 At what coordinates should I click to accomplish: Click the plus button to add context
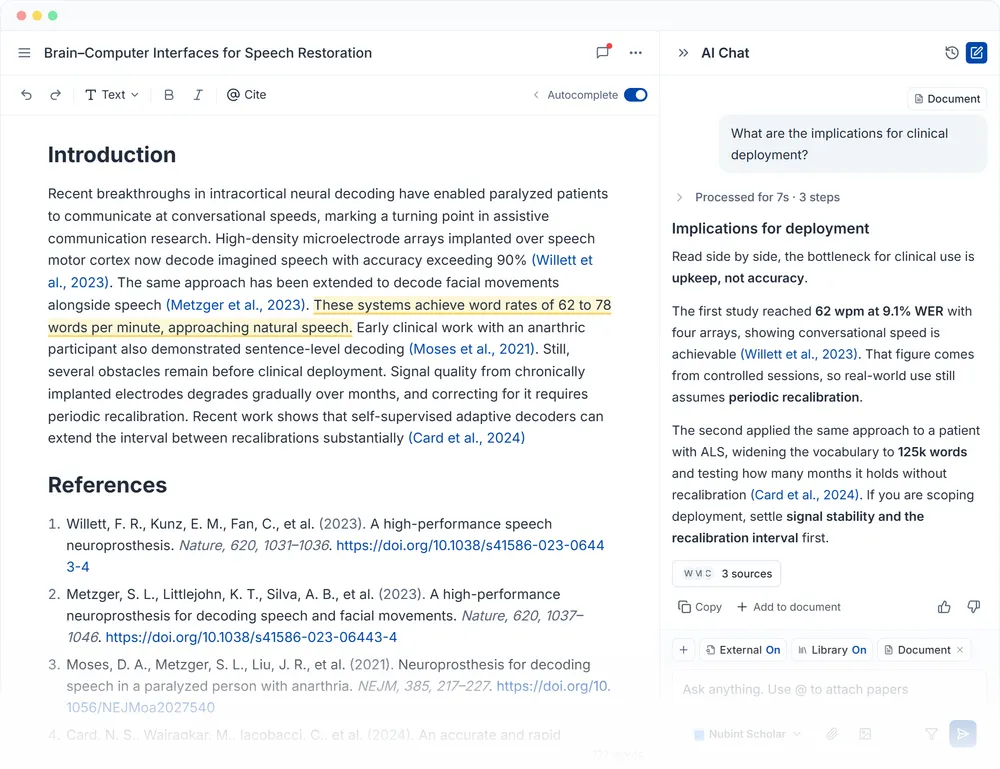point(684,650)
